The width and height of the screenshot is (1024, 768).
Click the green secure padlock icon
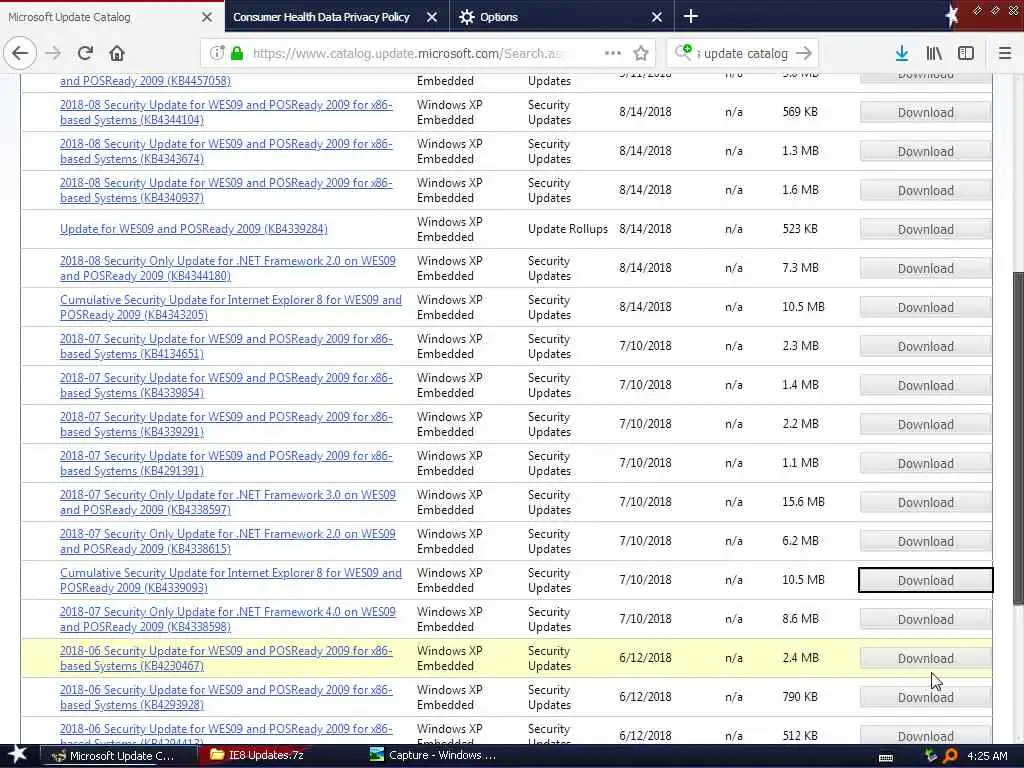pyautogui.click(x=237, y=54)
